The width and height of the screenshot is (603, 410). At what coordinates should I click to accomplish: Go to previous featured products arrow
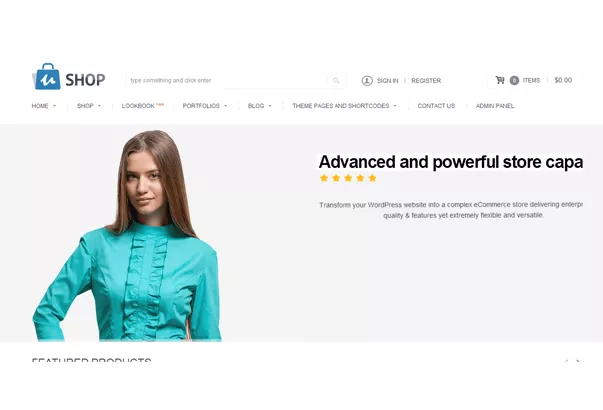coord(566,361)
